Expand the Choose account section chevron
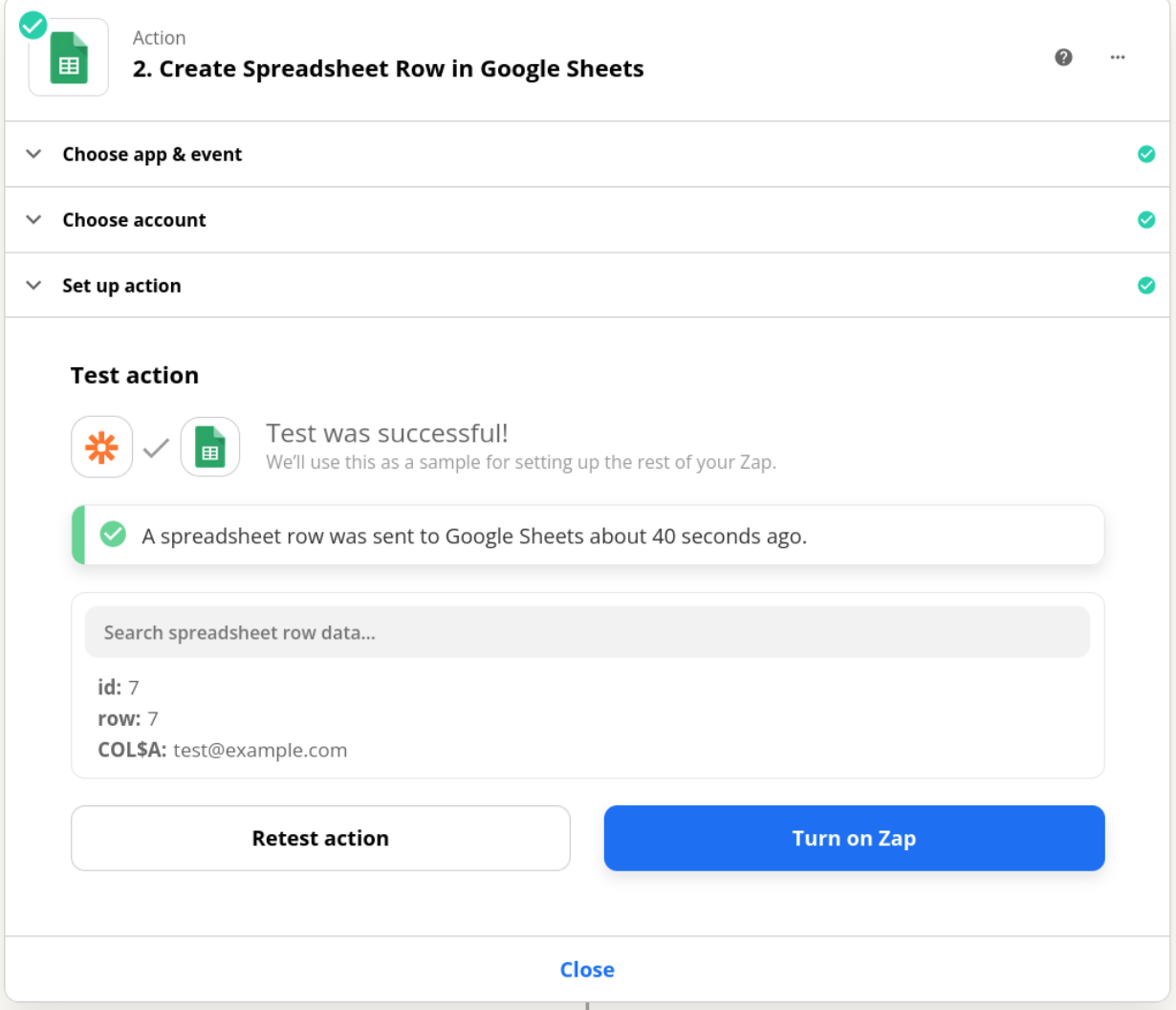The width and height of the screenshot is (1176, 1010). [x=33, y=220]
